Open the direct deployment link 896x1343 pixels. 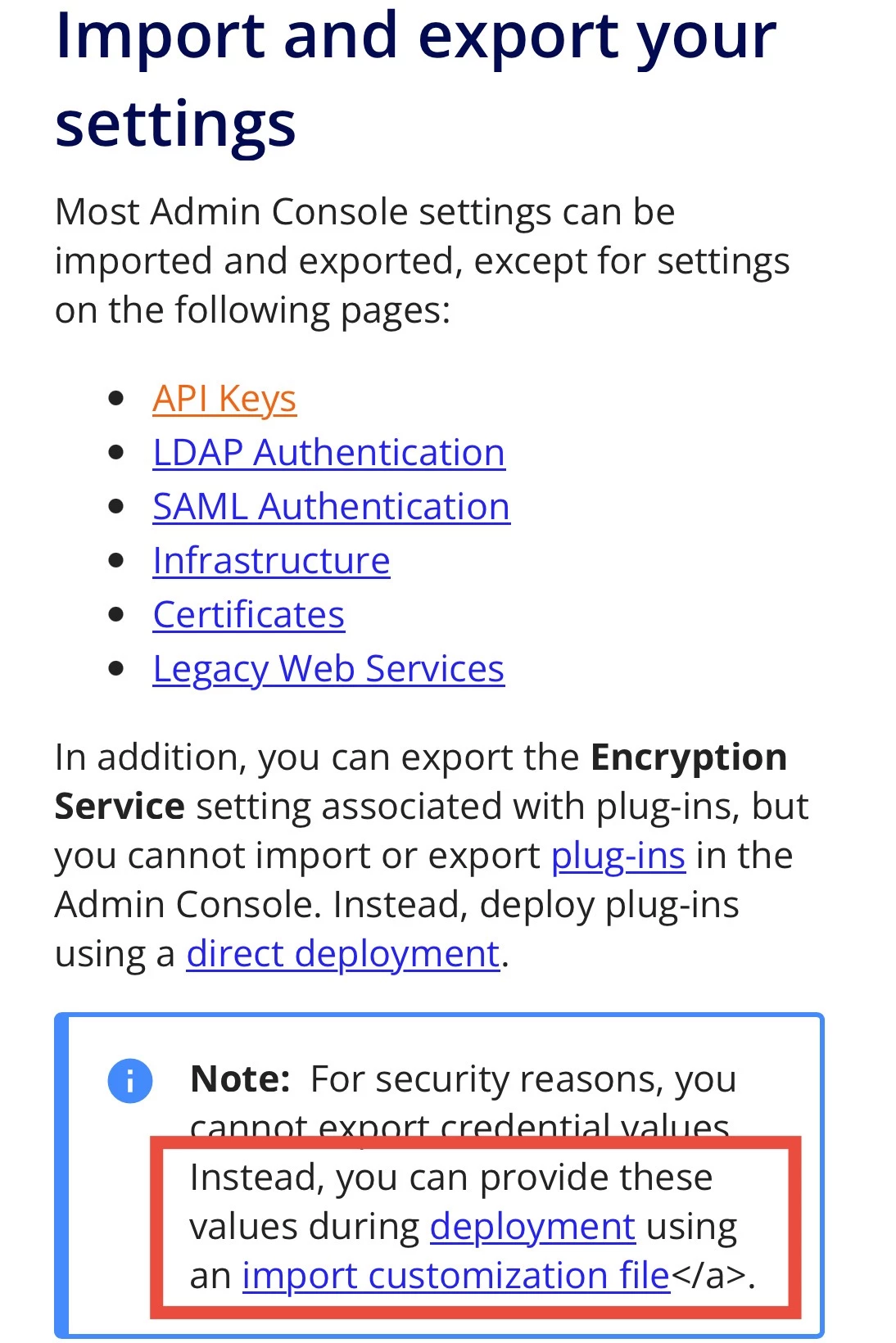pyautogui.click(x=343, y=954)
